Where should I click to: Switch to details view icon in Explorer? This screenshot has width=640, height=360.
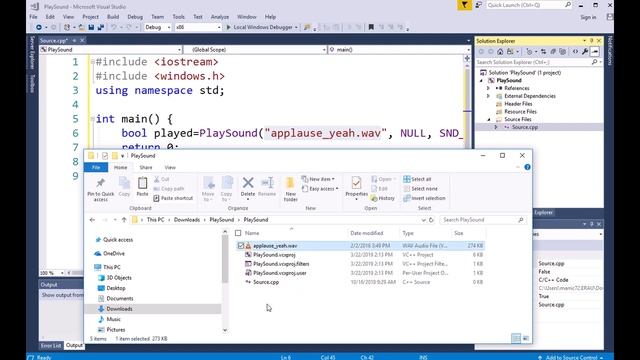pyautogui.click(x=516, y=338)
